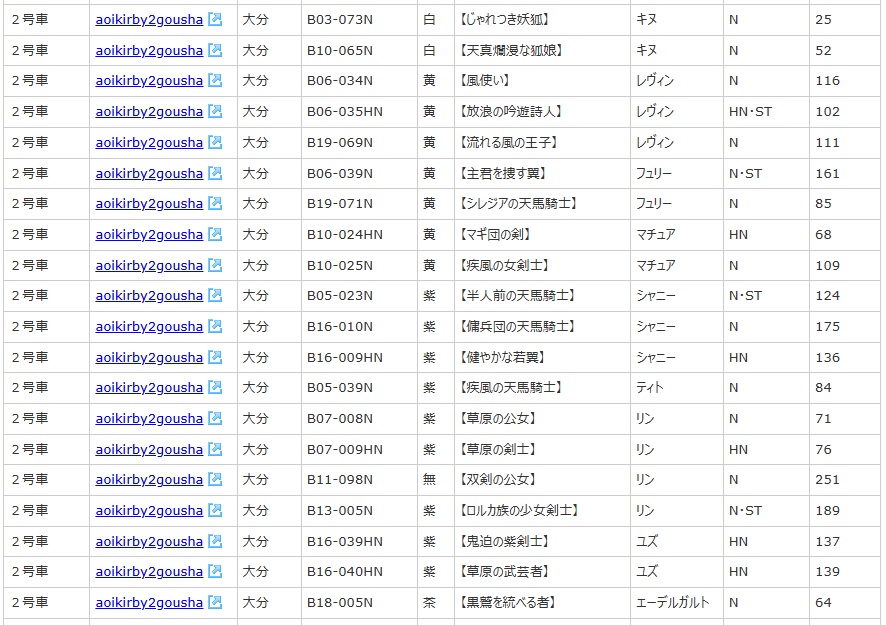Viewport: 886px width, 625px height.
Task: Follow the aoikirby2gousha link in the B10-025N row
Action: [149, 266]
